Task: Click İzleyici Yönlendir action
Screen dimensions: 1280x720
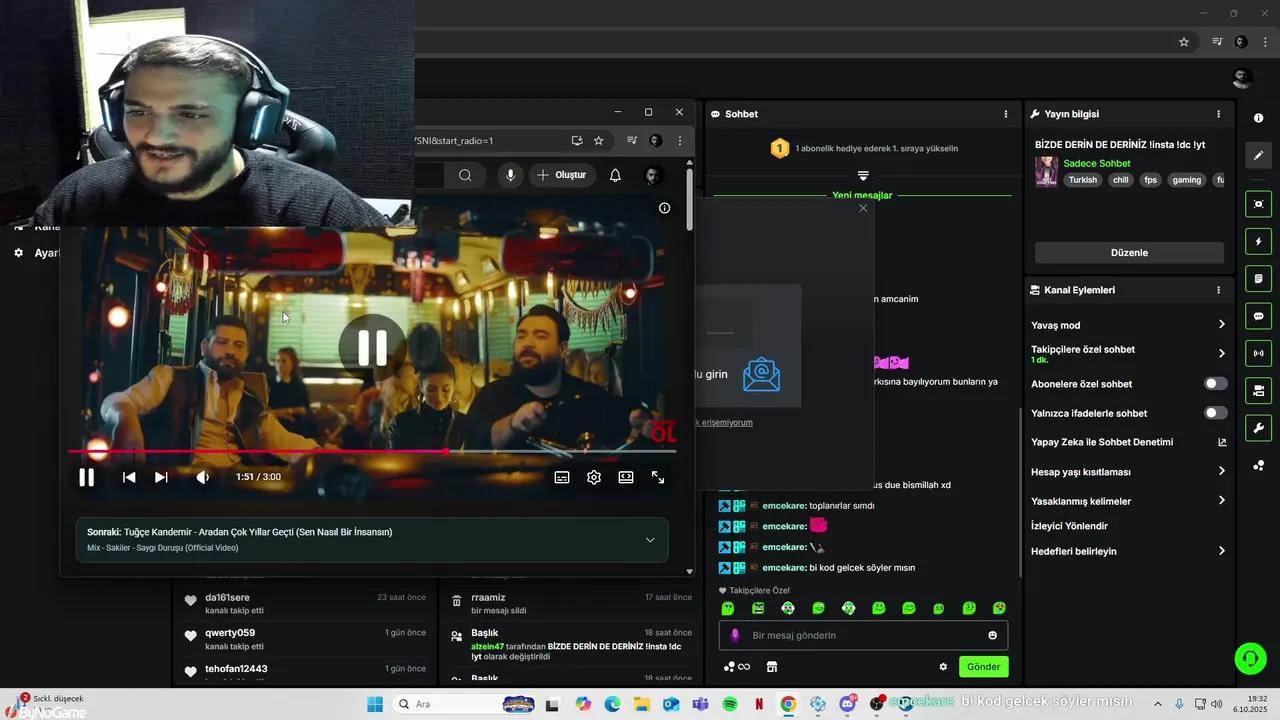Action: click(1069, 526)
